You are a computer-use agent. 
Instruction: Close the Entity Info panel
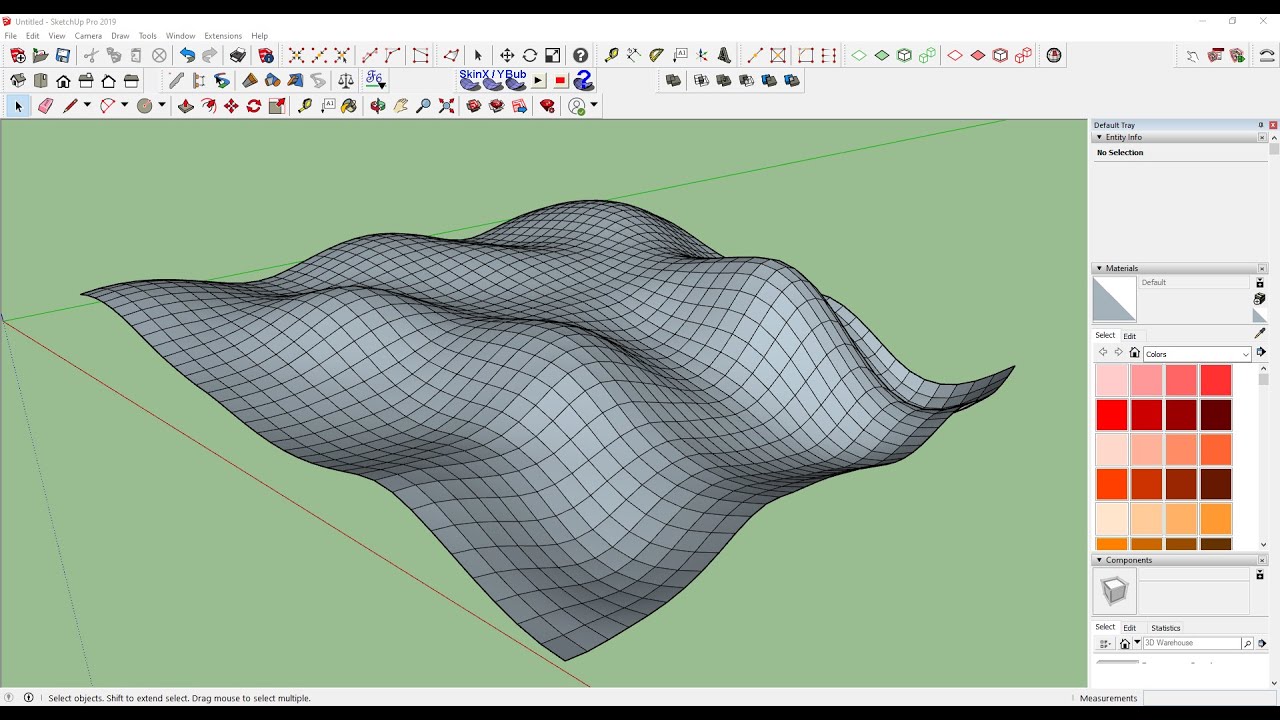tap(1262, 137)
